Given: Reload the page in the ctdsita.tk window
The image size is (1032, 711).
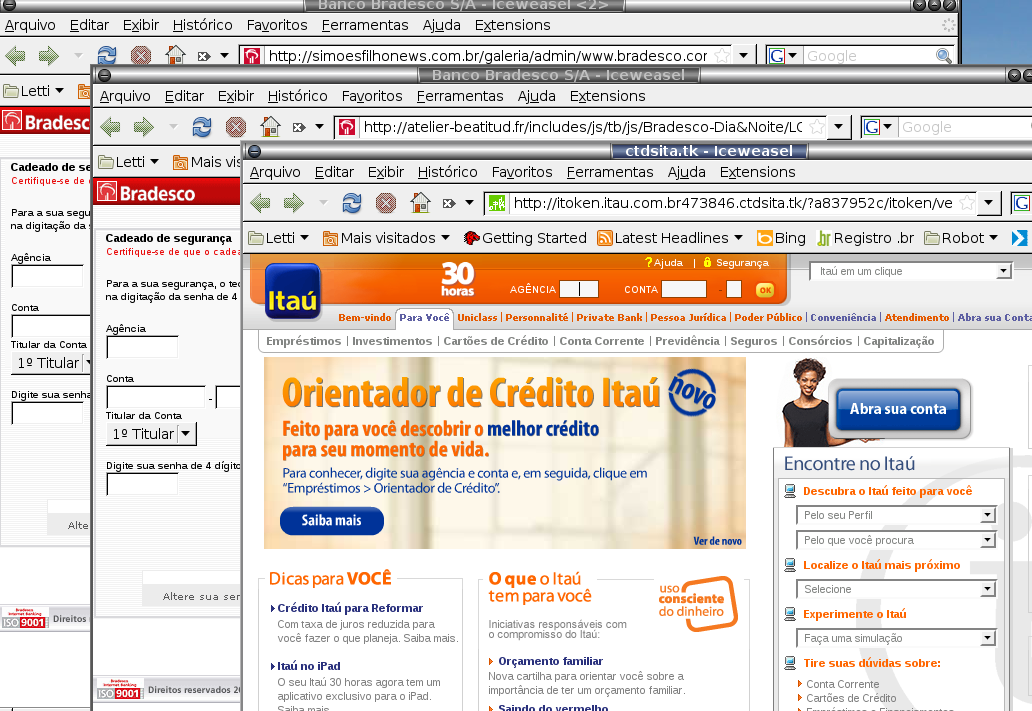Looking at the screenshot, I should (x=352, y=203).
